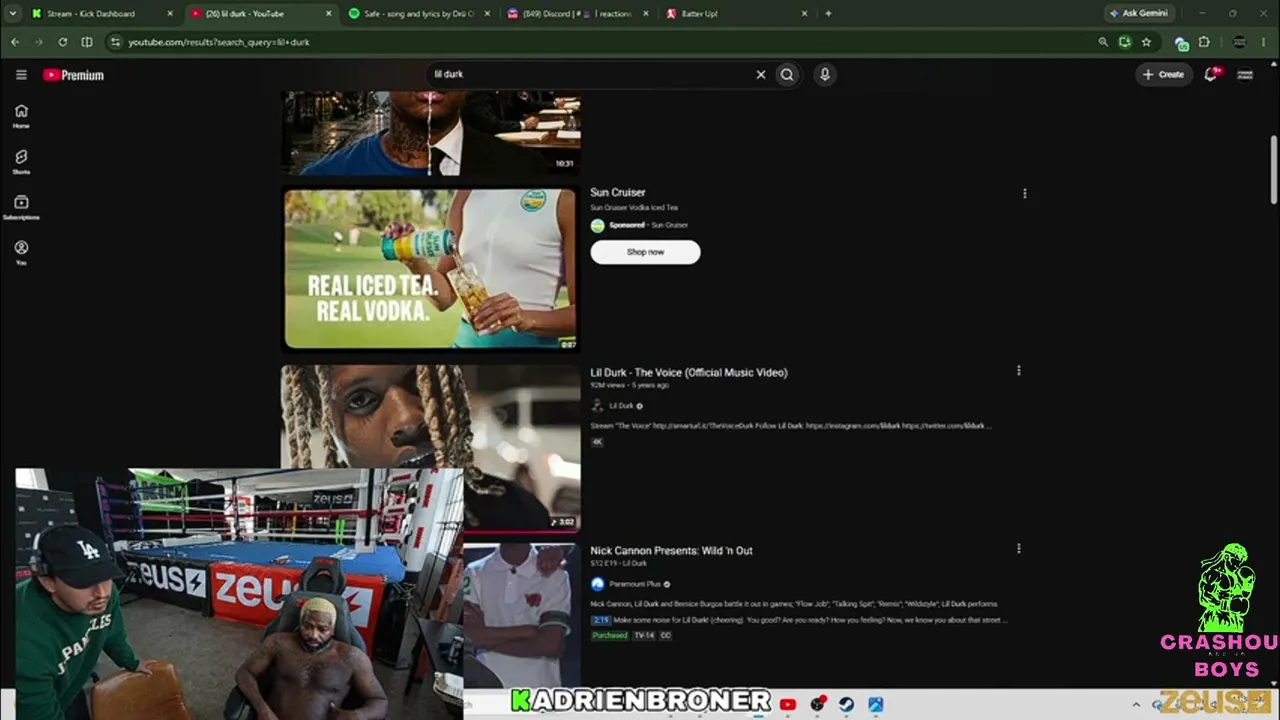Show hidden system tray icons chevron
Image resolution: width=1280 pixels, height=720 pixels.
pos(1137,704)
